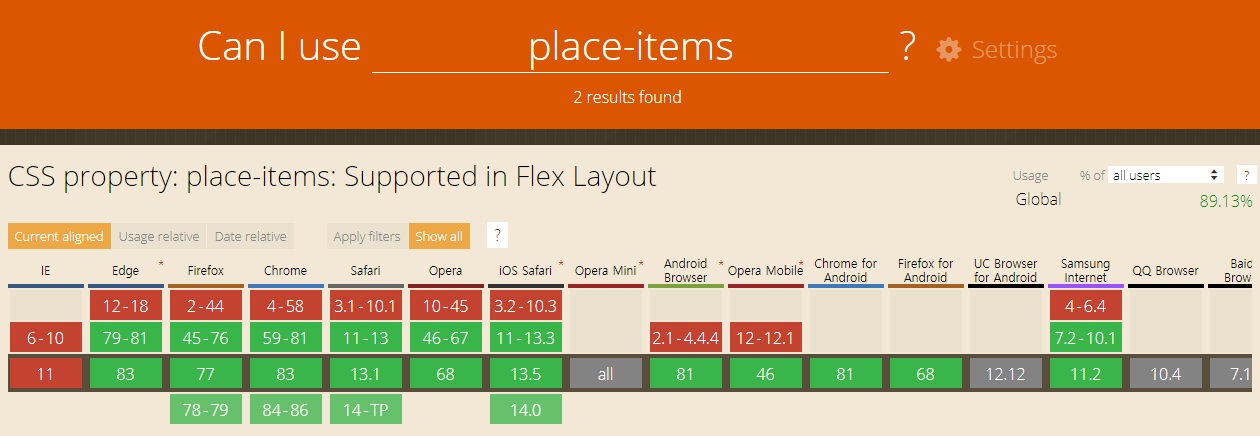Click the Firefox column header
The image size is (1260, 436).
205,271
